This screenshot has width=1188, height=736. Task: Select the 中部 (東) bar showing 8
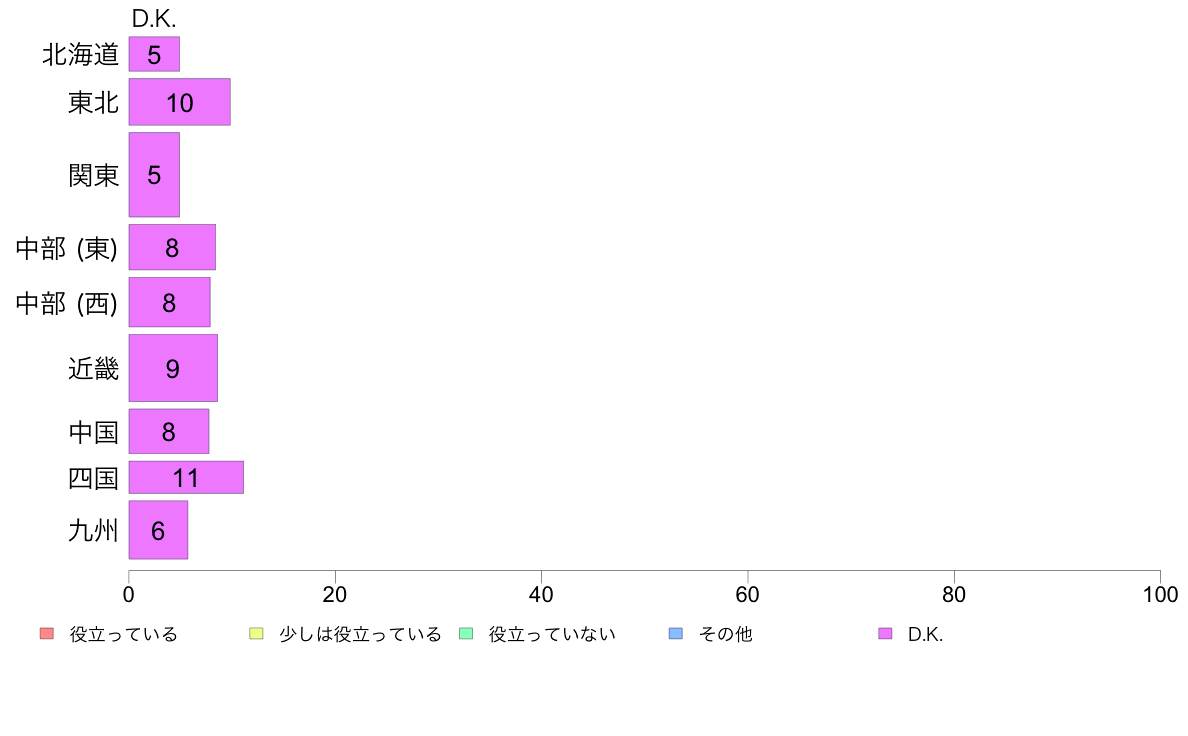click(x=172, y=247)
